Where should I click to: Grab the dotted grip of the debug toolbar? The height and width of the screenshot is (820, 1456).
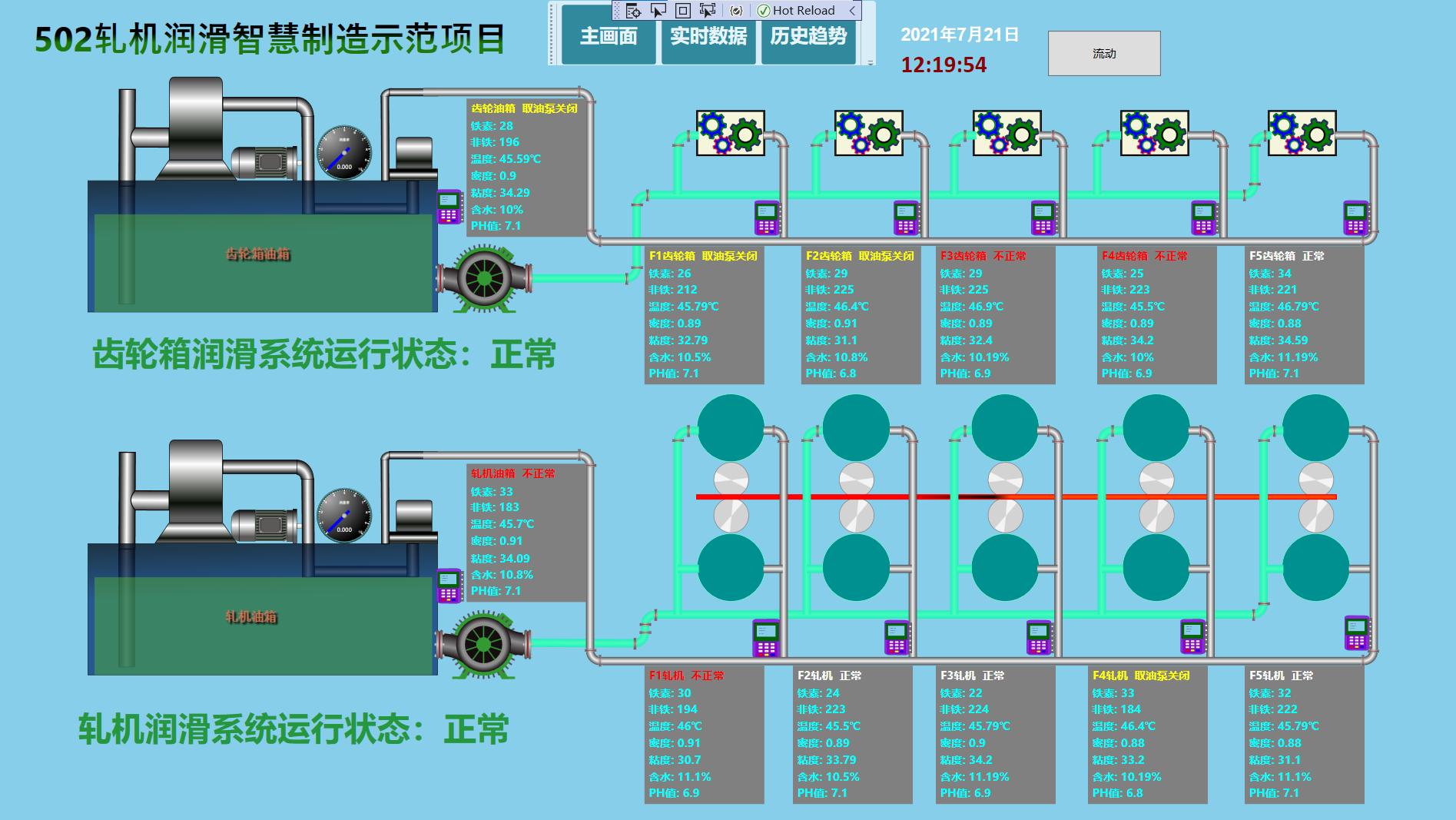(617, 10)
